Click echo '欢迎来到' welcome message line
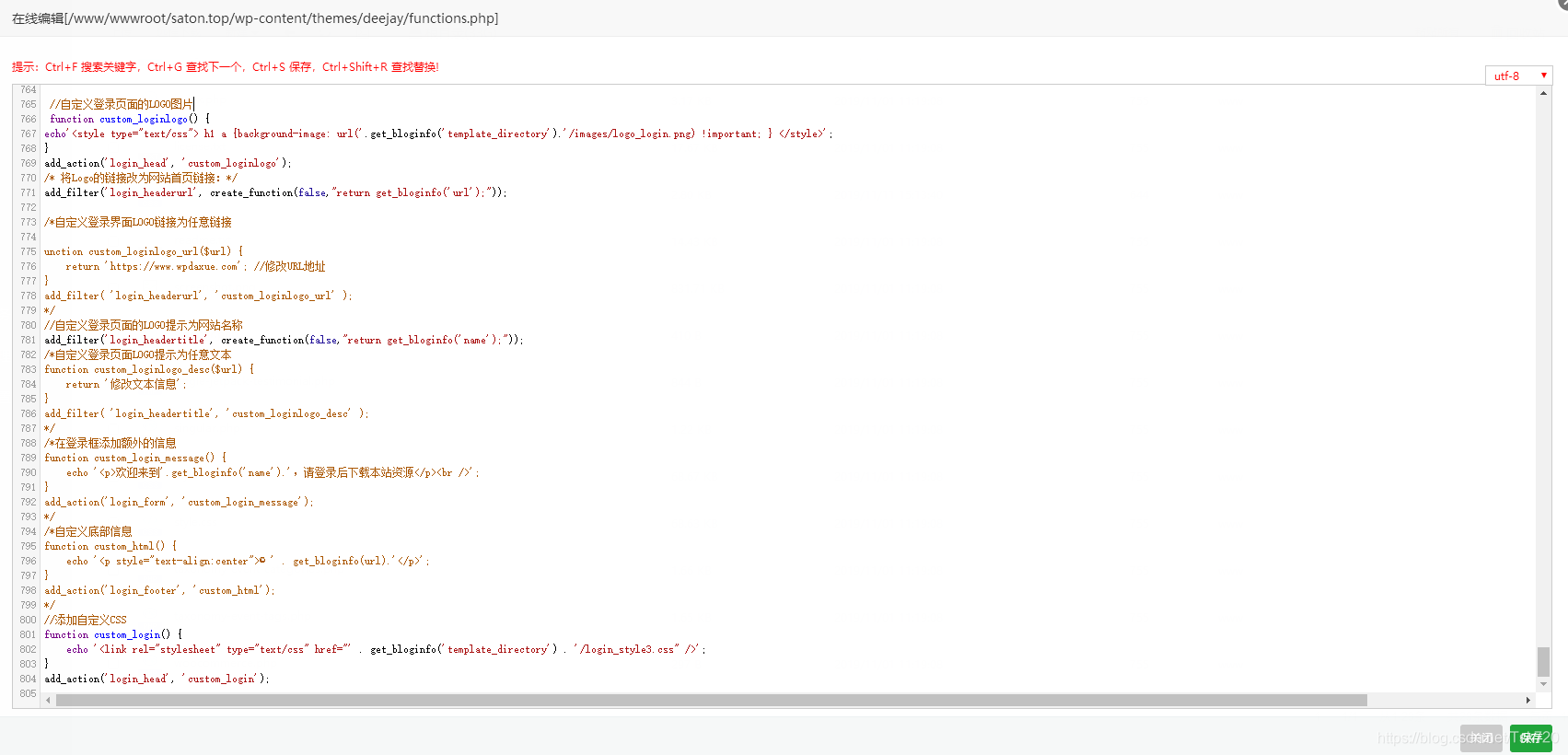Screen dimensions: 1568x755 [273, 472]
